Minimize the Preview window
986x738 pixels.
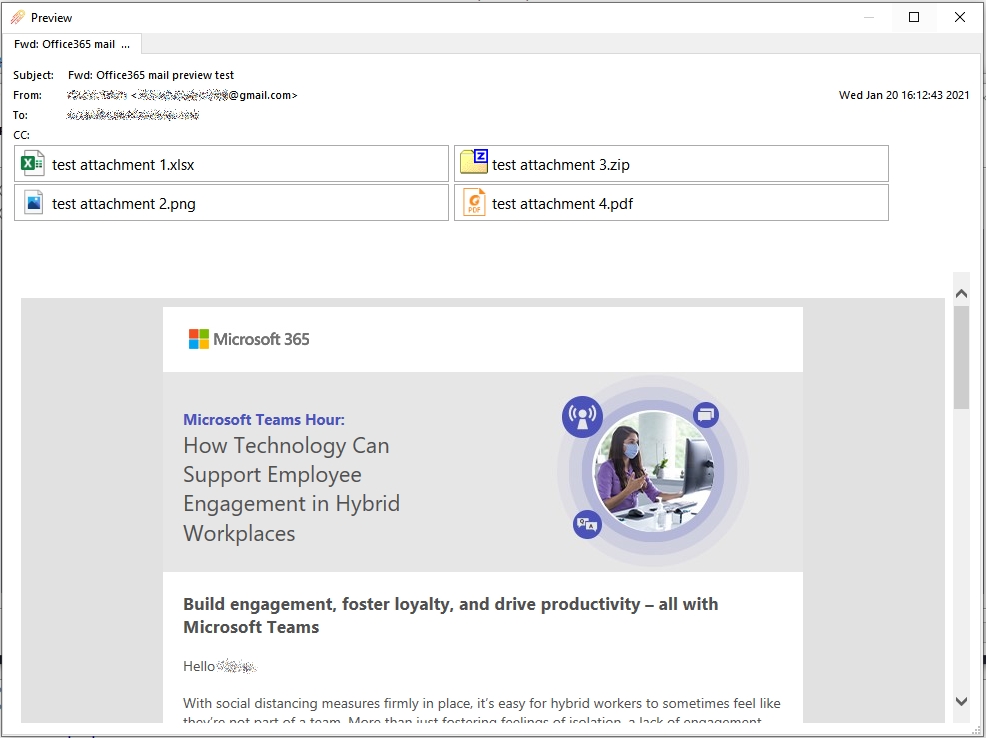(868, 17)
